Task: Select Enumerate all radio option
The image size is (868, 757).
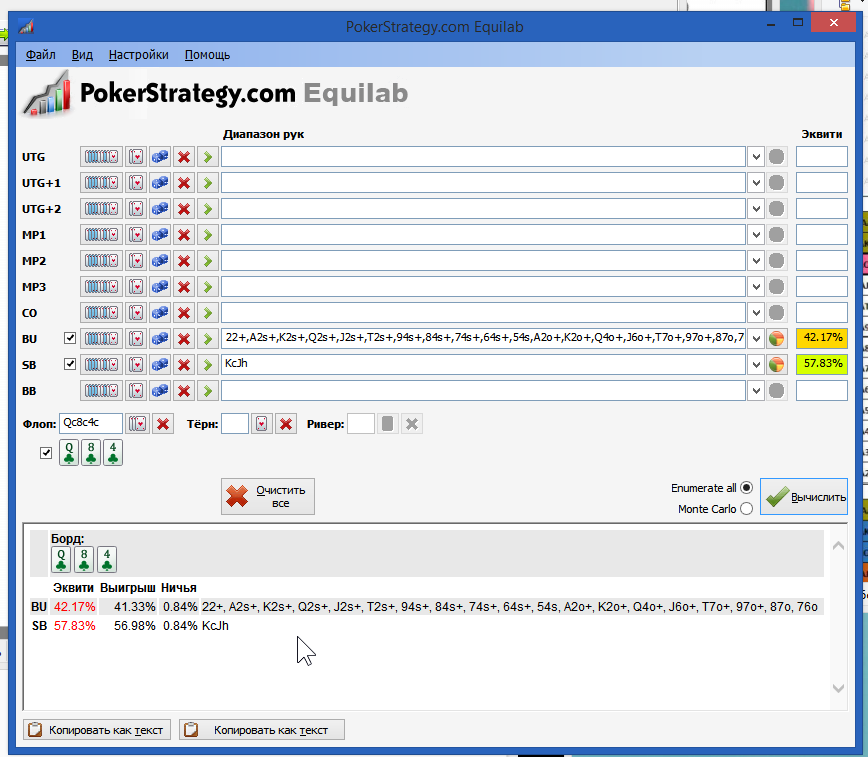Action: click(746, 488)
